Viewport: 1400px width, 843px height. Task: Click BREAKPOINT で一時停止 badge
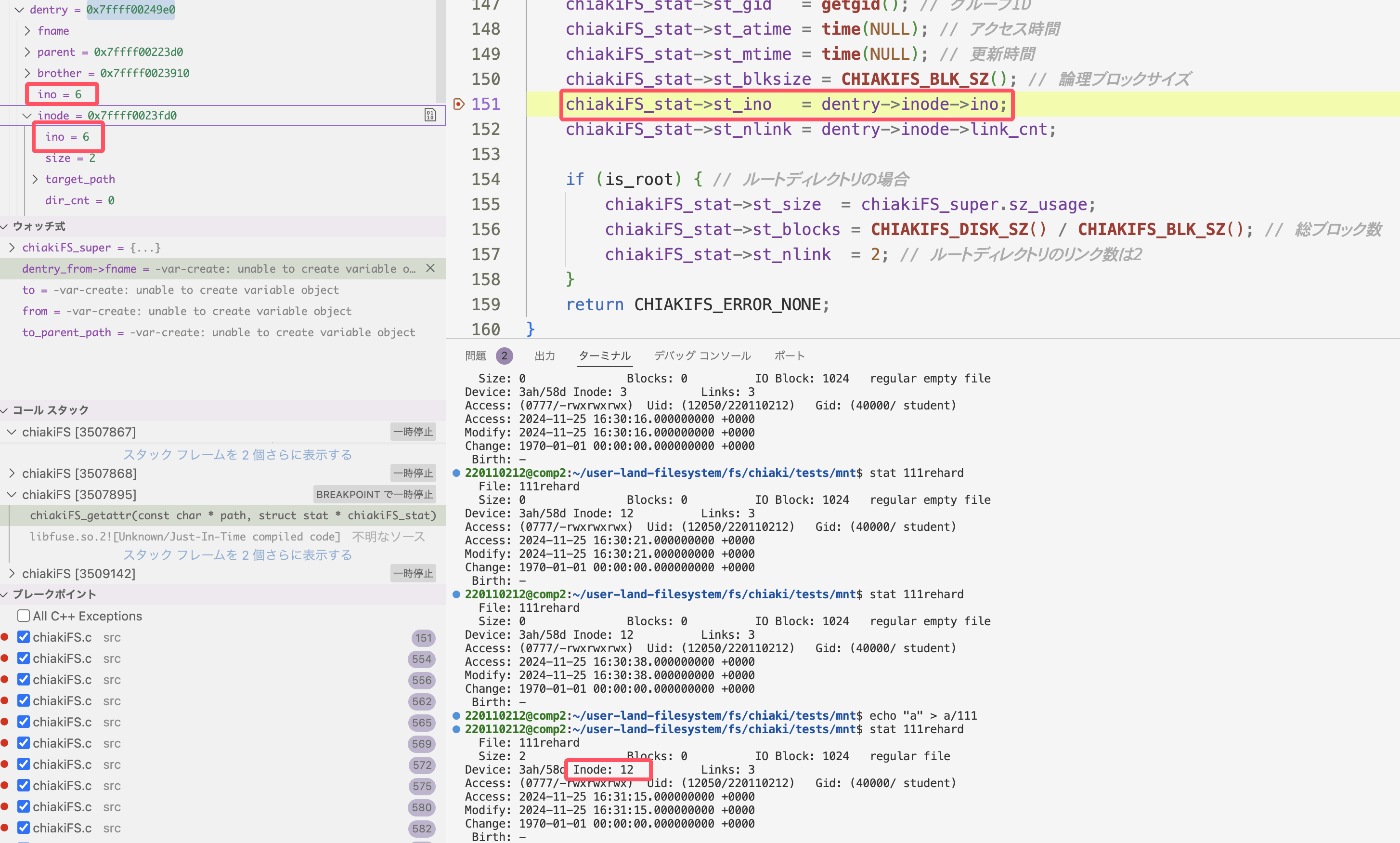point(374,494)
